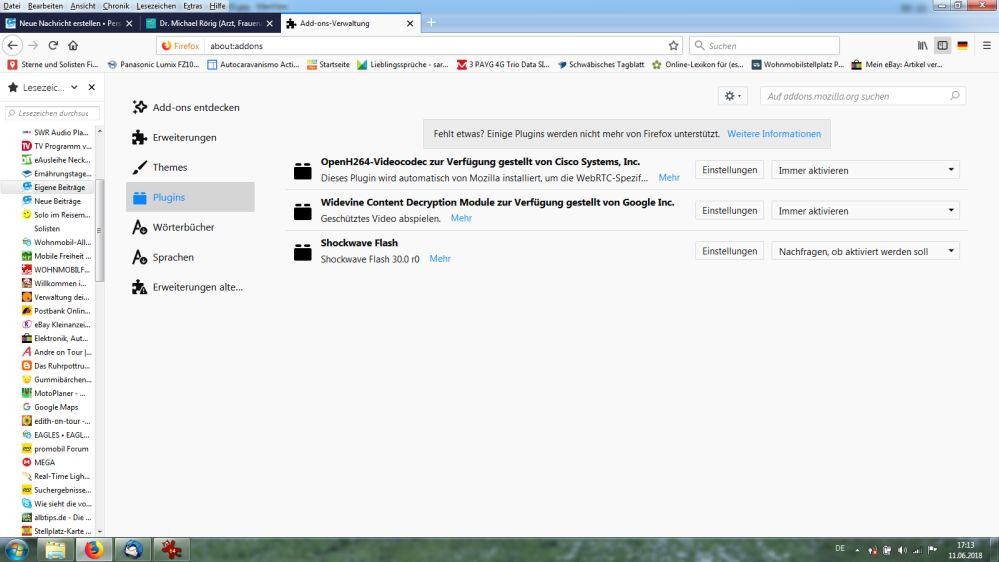Open Einstellungen for Widevine plugin
The image size is (999, 562).
729,211
